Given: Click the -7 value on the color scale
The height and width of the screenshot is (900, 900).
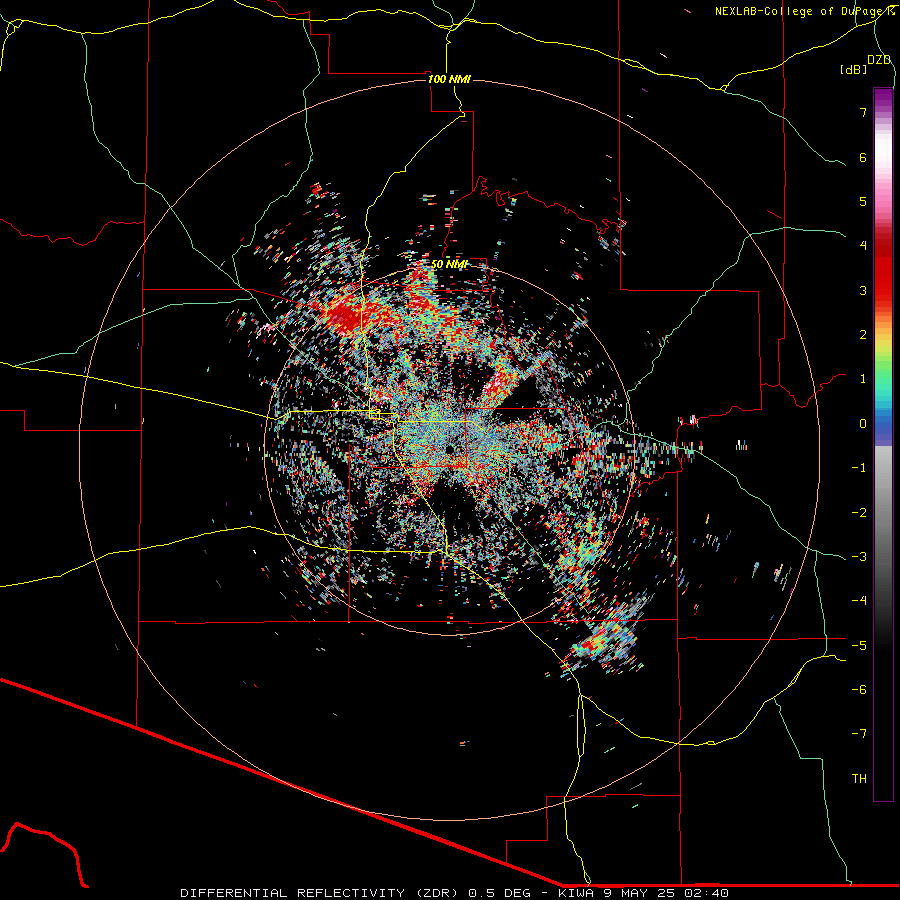Looking at the screenshot, I should click(x=859, y=734).
